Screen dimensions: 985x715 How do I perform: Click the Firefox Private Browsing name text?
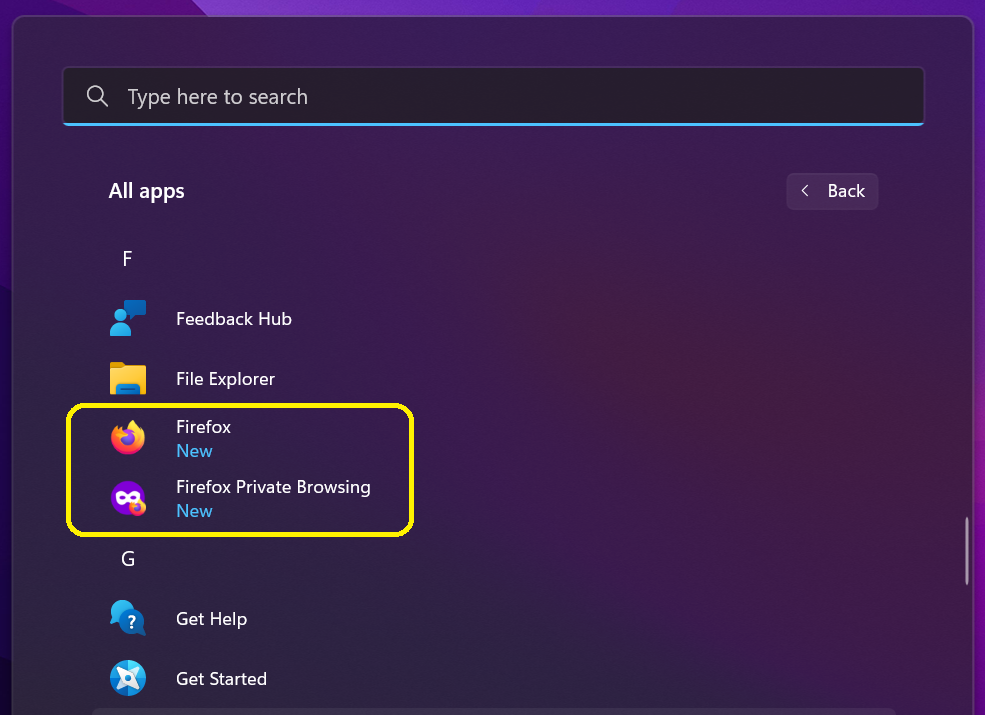[x=273, y=487]
